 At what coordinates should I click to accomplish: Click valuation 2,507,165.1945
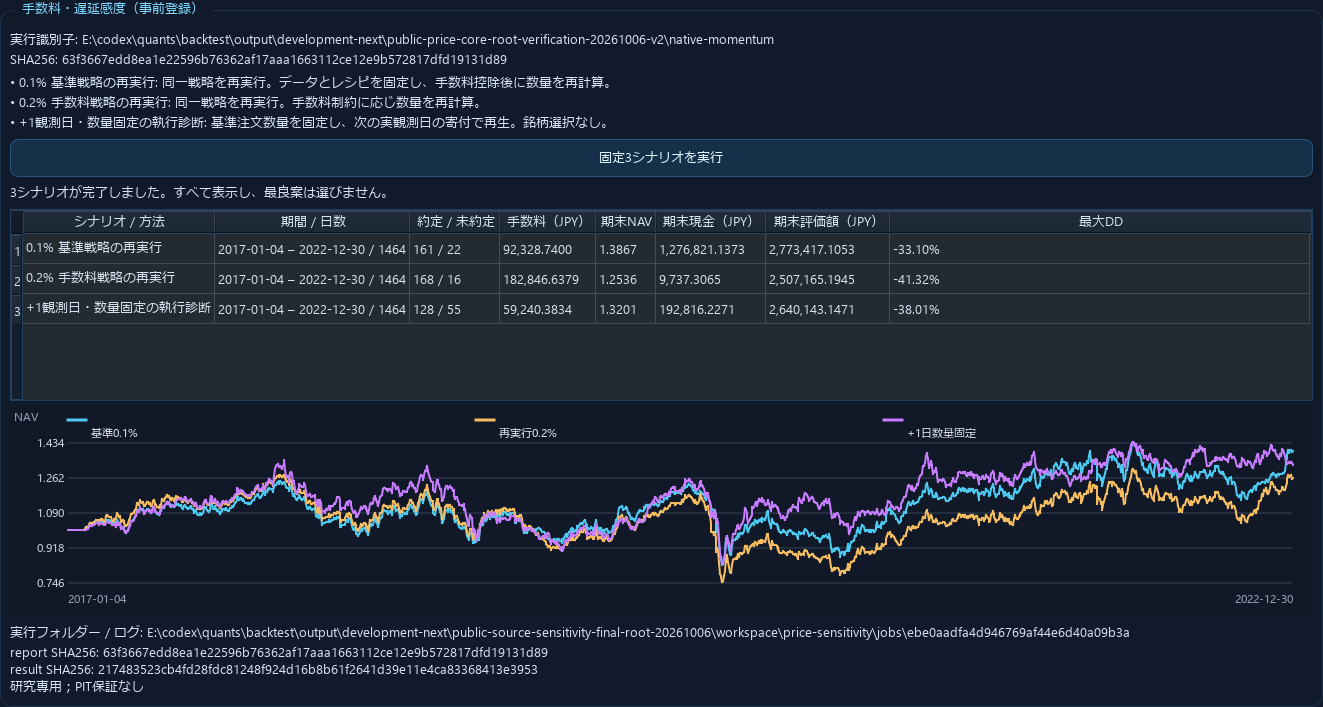pyautogui.click(x=827, y=279)
